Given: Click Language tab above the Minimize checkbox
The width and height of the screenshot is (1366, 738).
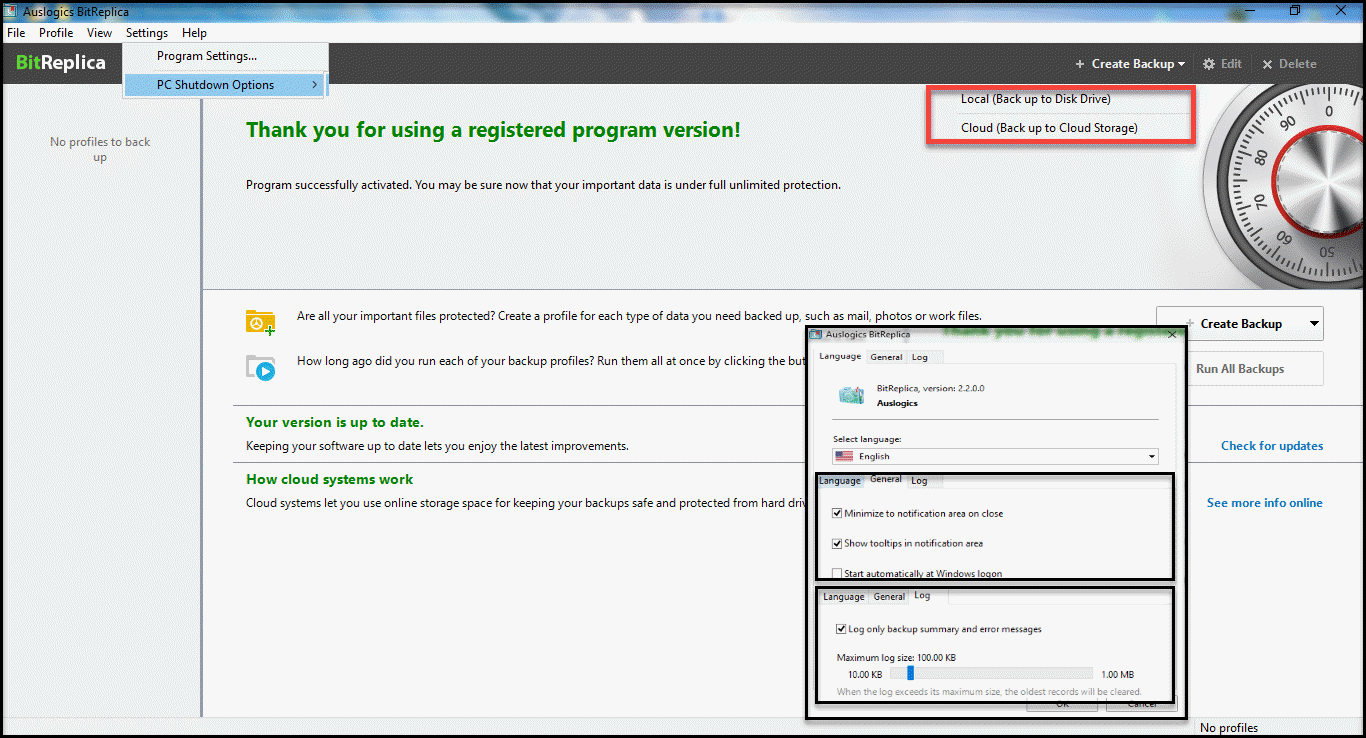Looking at the screenshot, I should (x=840, y=481).
